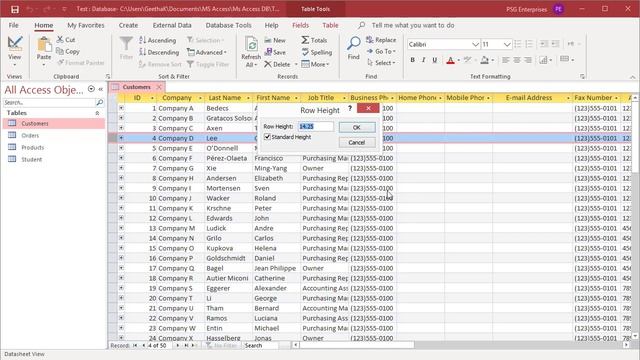Save the current record
This screenshot has width=640, height=360.
click(275, 52)
